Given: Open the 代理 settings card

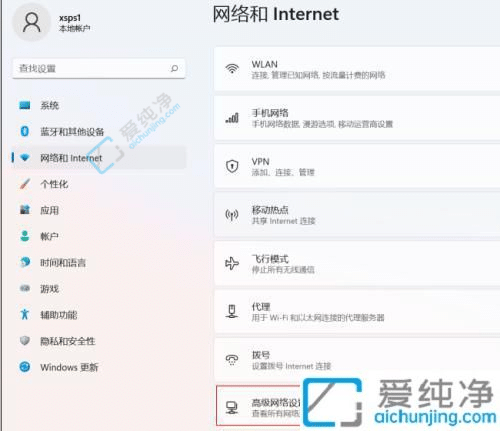Looking at the screenshot, I should pos(357,312).
